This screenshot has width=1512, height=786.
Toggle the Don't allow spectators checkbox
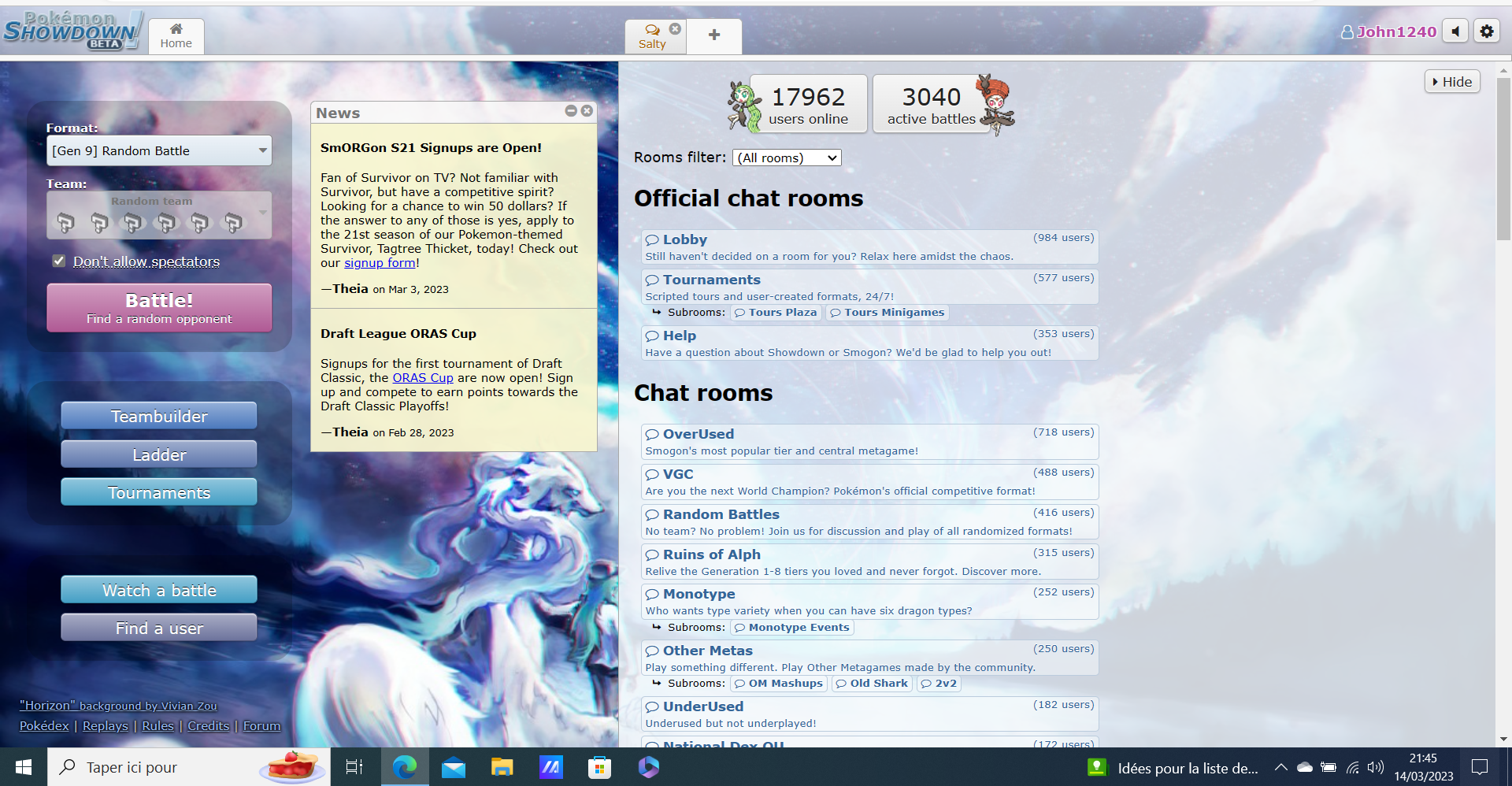(59, 261)
